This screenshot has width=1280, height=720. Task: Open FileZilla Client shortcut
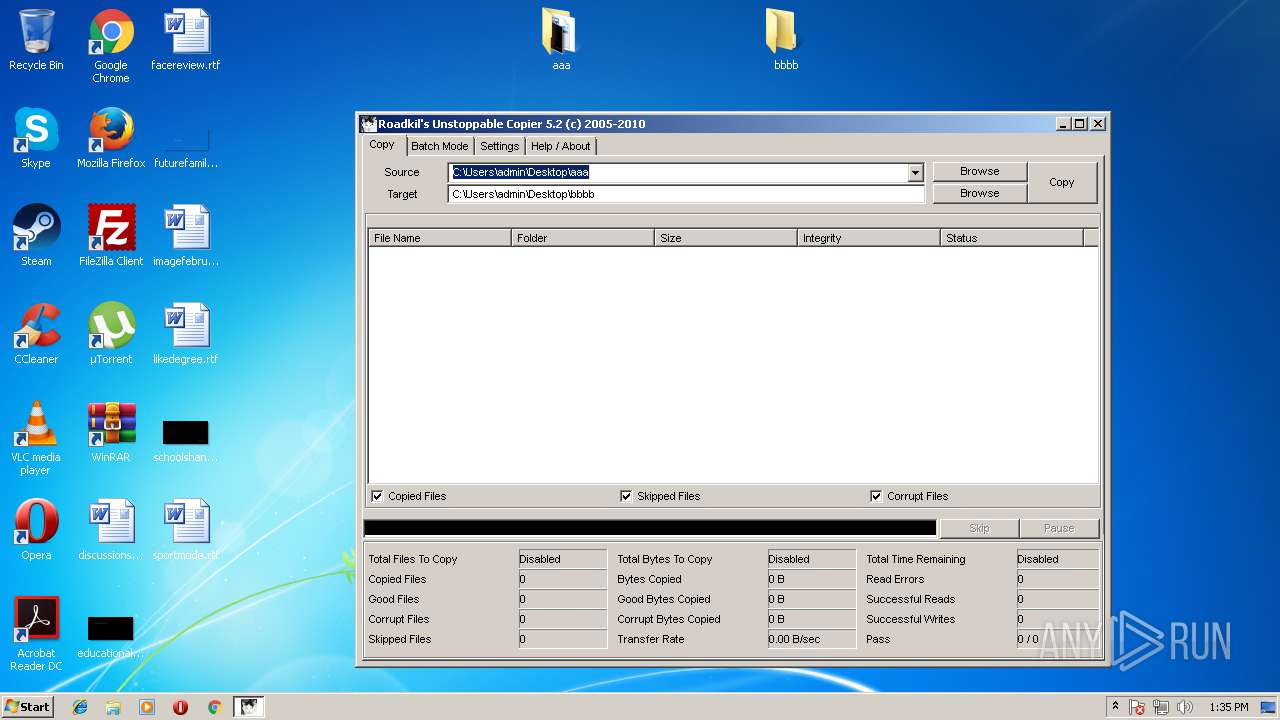[x=111, y=236]
